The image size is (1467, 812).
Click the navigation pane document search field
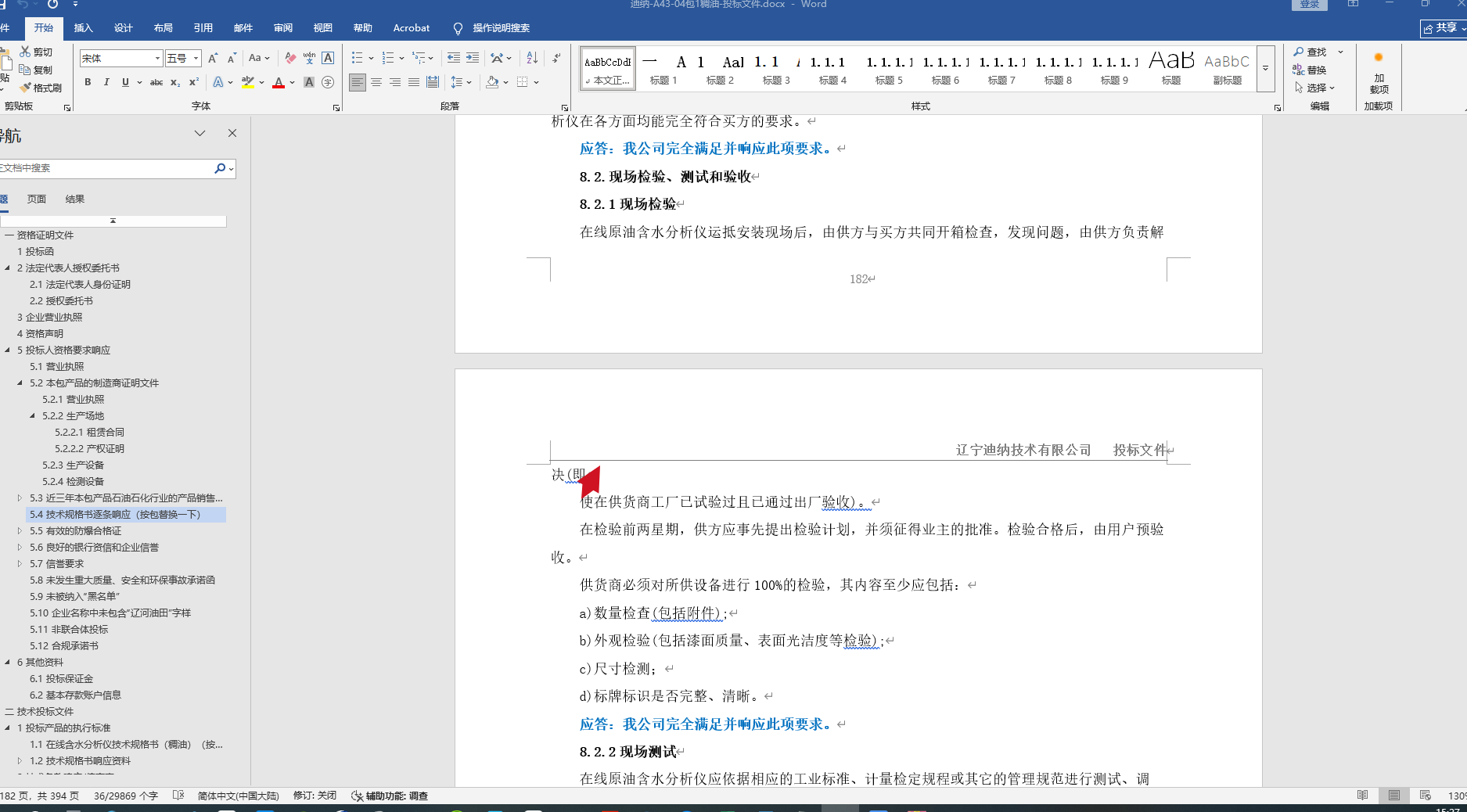tap(106, 168)
